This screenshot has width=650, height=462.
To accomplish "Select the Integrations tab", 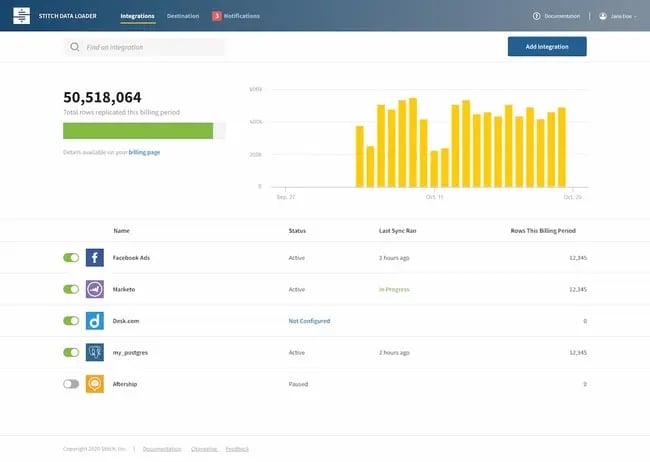I will [137, 16].
